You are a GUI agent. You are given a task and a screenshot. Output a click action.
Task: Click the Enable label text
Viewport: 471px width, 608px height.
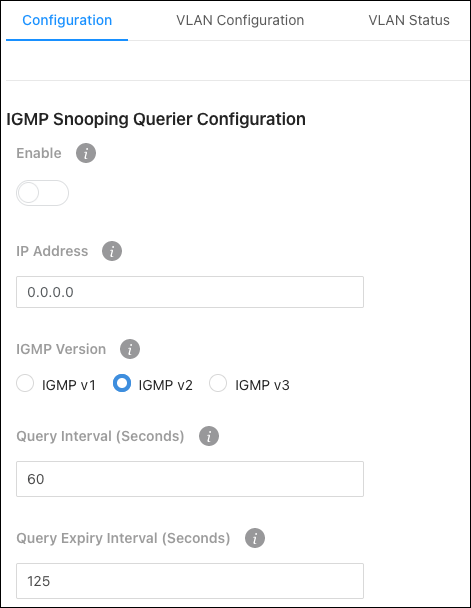(x=39, y=153)
